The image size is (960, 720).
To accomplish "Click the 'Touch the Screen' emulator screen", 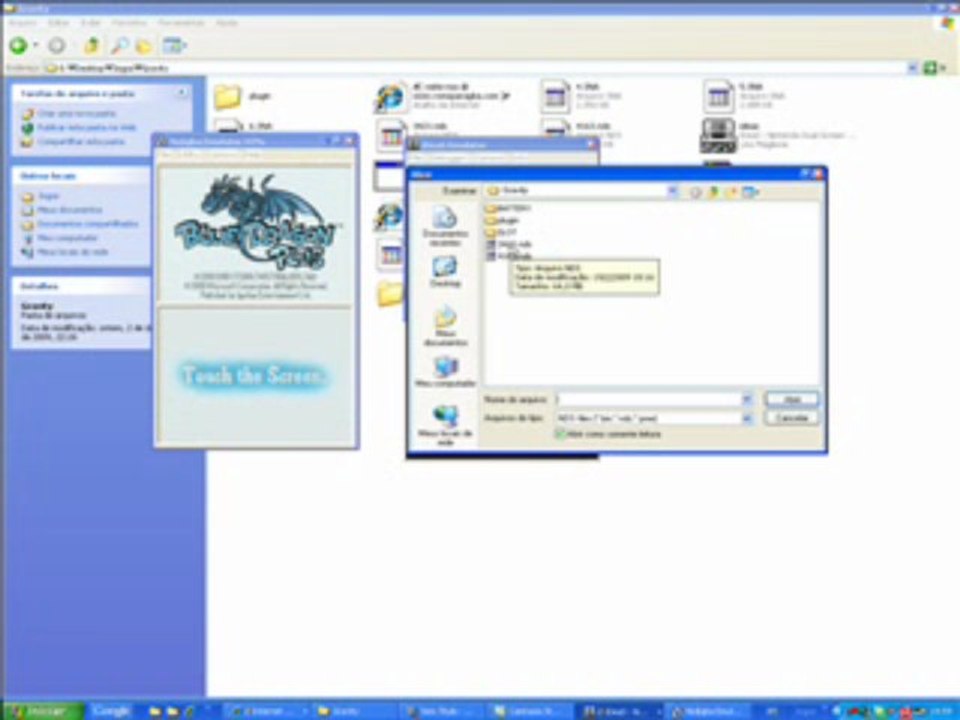I will pyautogui.click(x=253, y=375).
